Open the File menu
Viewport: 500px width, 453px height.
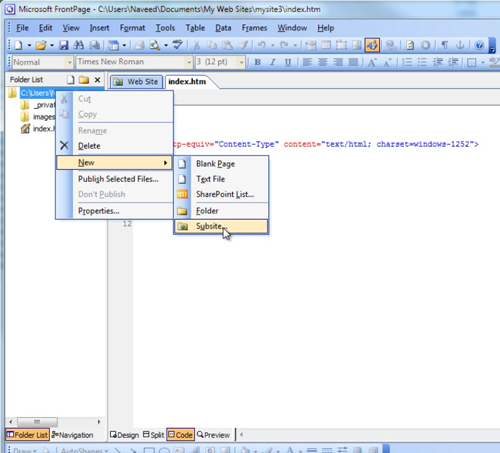tap(22, 28)
